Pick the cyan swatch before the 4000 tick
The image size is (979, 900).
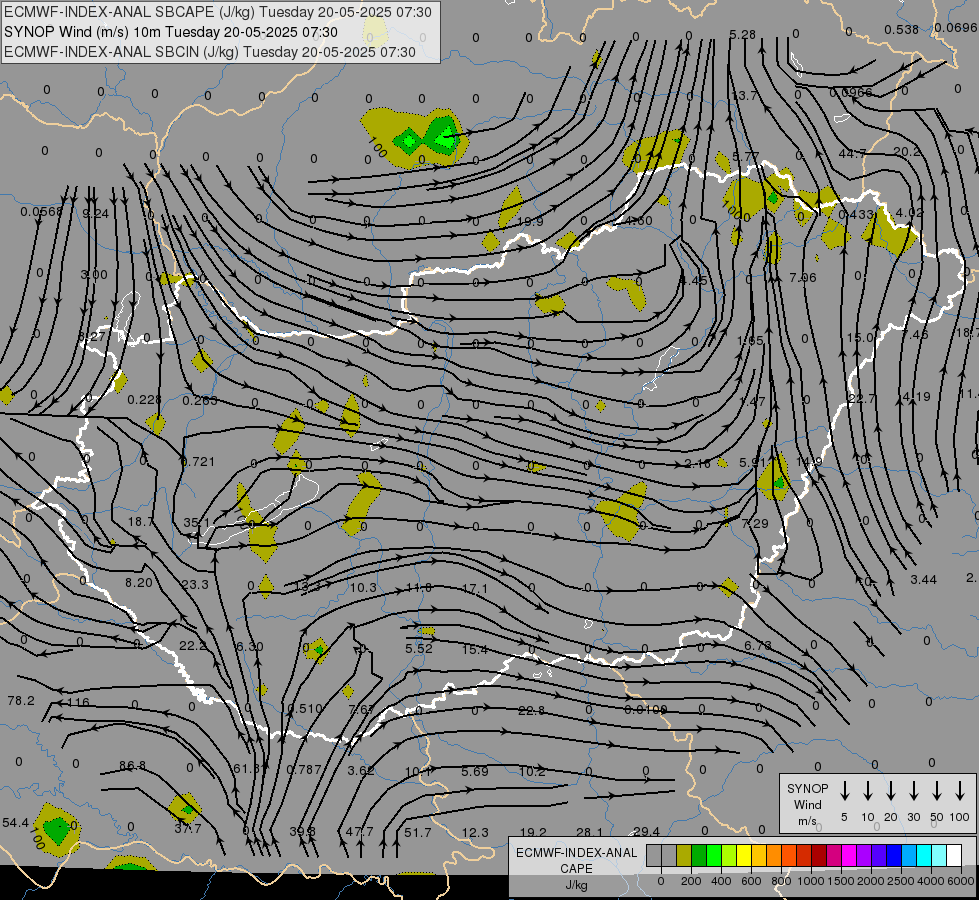click(x=924, y=856)
